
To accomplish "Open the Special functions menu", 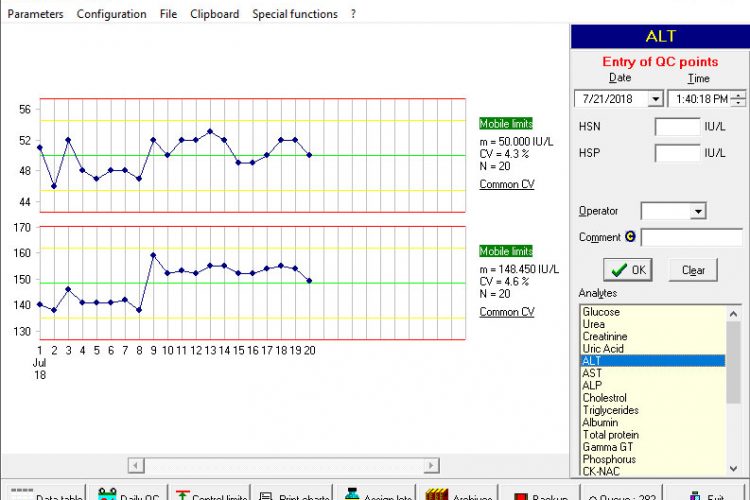I will 294,14.
